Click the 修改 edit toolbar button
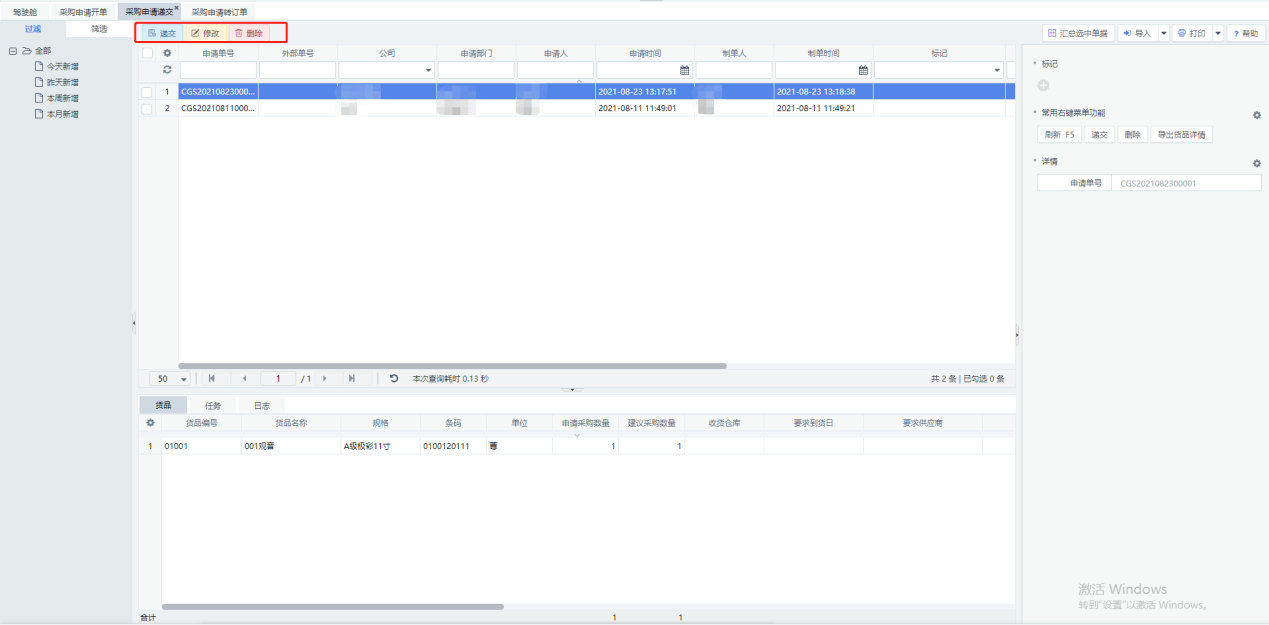Image resolution: width=1269 pixels, height=625 pixels. 205,33
